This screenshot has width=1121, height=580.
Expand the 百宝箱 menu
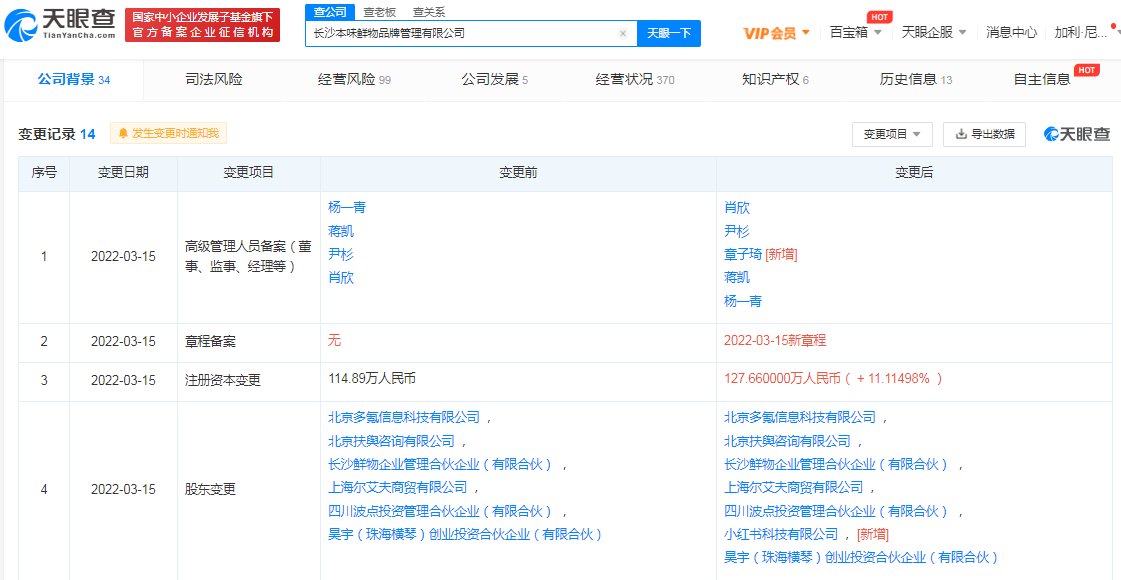click(x=856, y=33)
